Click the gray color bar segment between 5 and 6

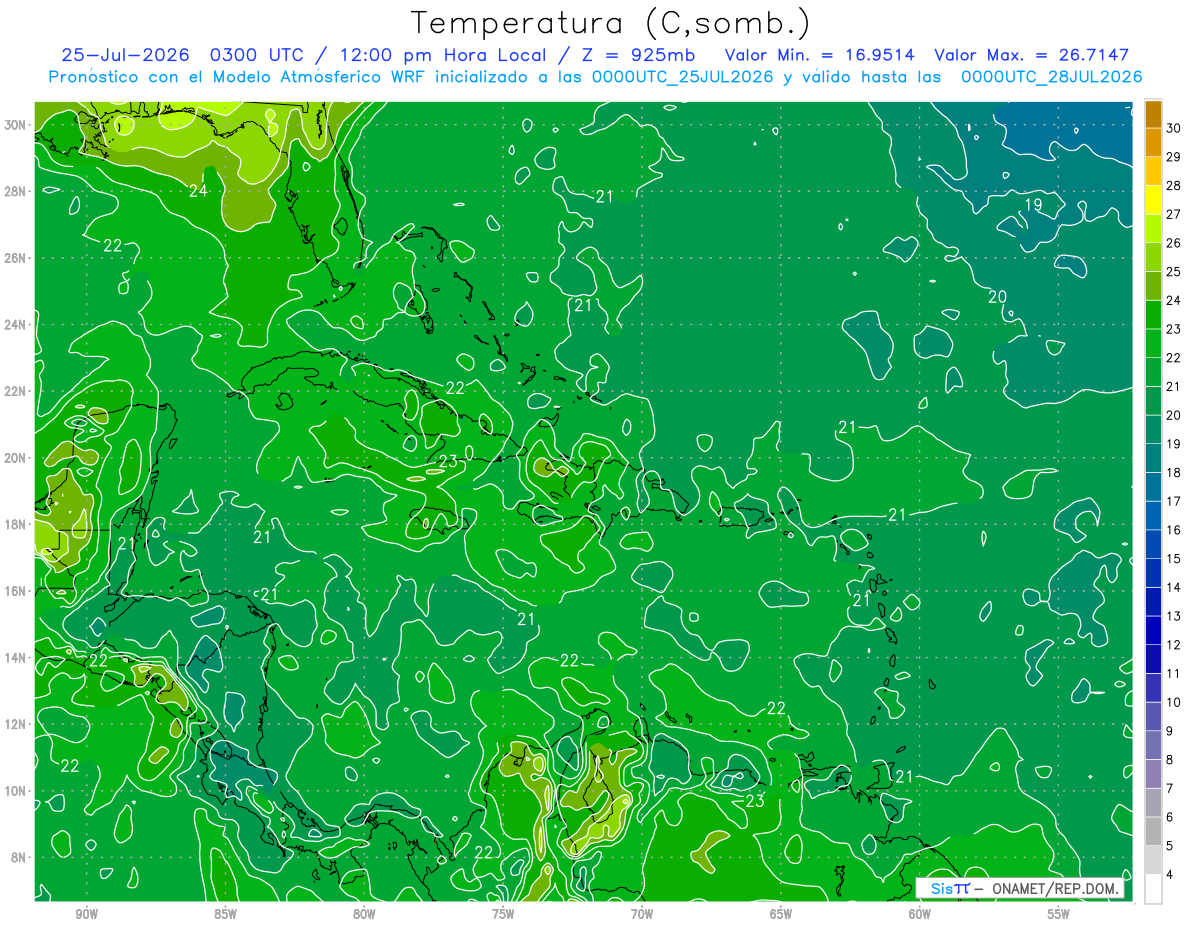coord(1153,832)
